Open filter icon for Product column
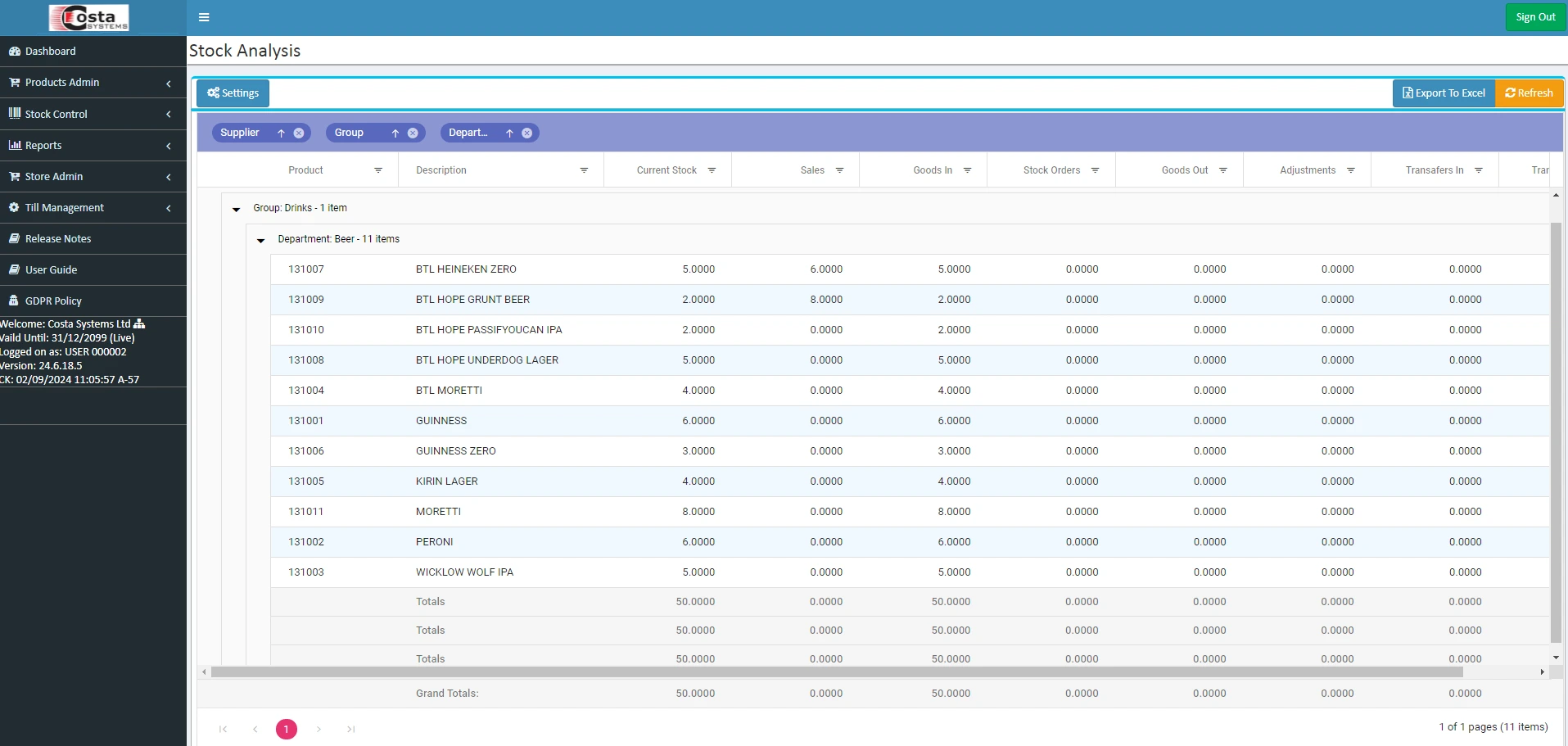The image size is (1568, 746). [x=378, y=170]
